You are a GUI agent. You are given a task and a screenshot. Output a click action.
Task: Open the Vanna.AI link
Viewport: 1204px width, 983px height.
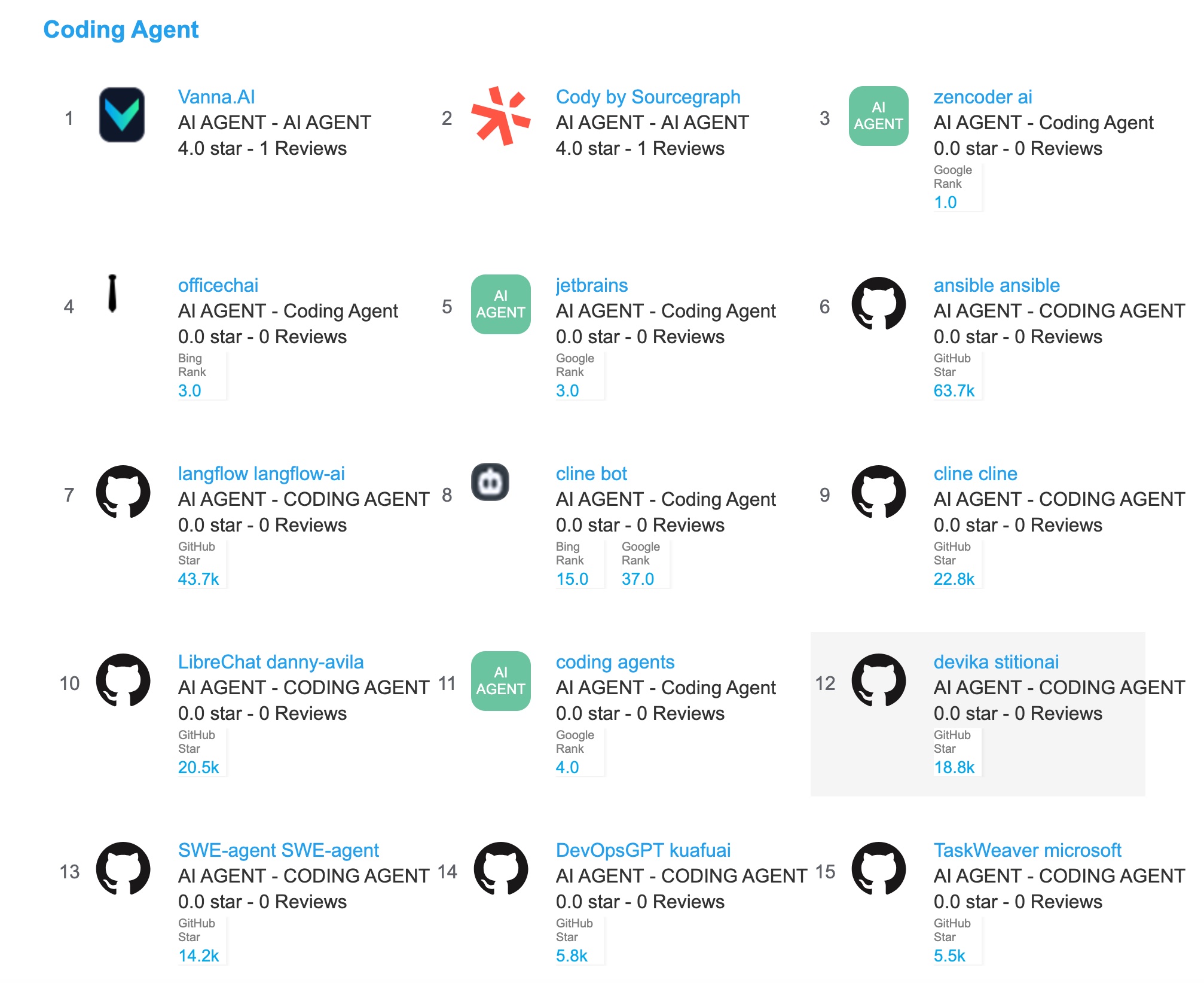[x=216, y=97]
